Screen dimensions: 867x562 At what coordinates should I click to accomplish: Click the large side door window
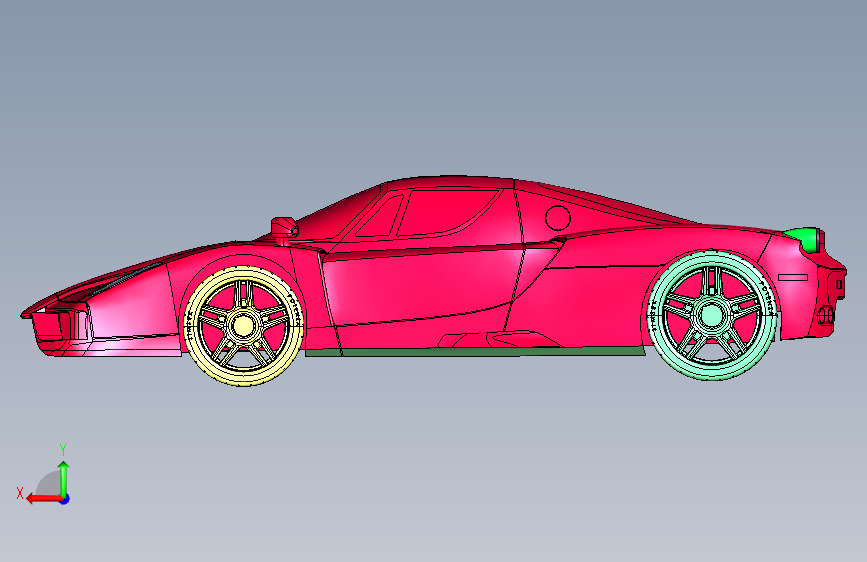click(x=448, y=212)
